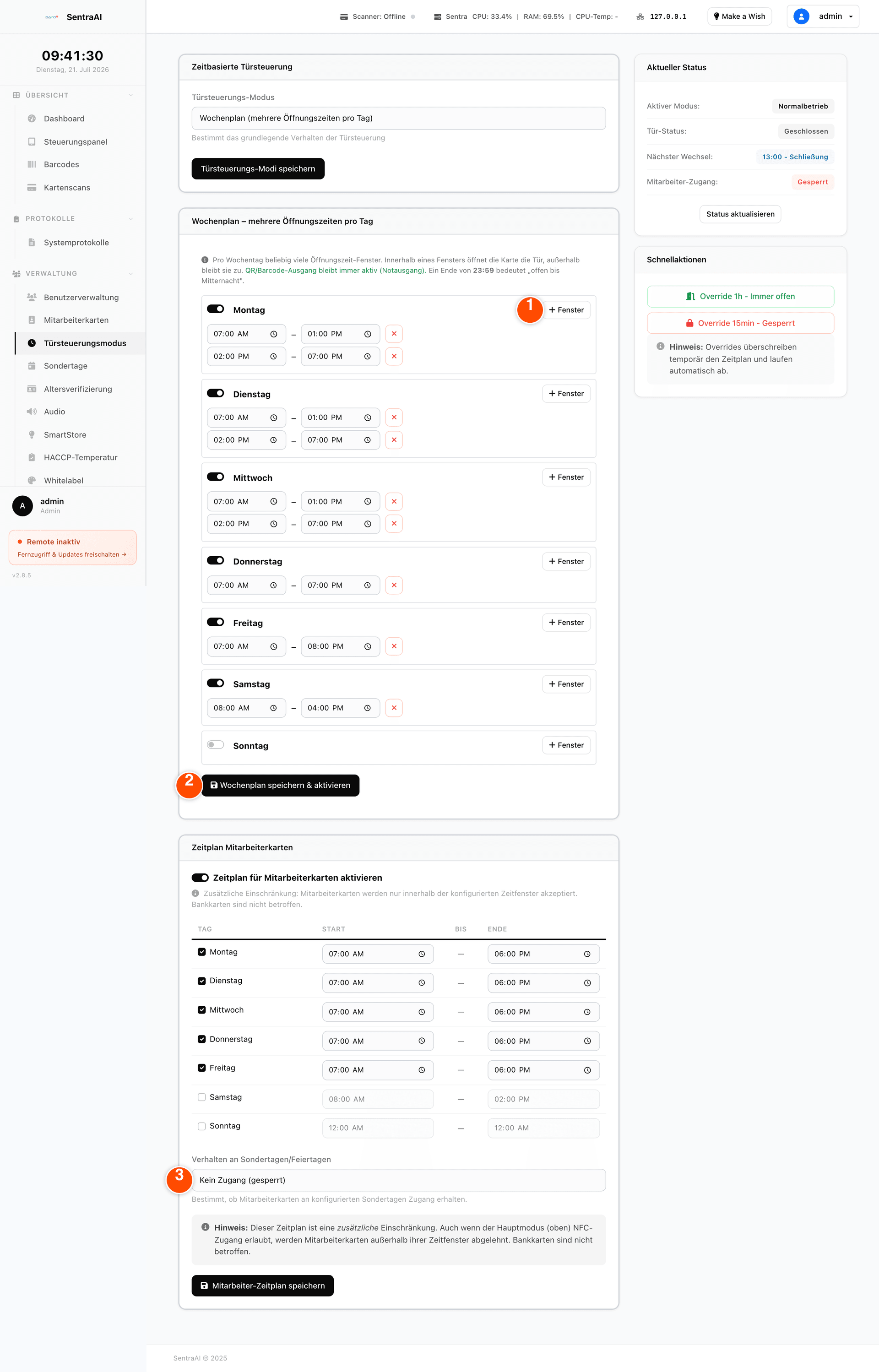Open clock picker for Freitag end time
Image resolution: width=879 pixels, height=1372 pixels.
click(368, 646)
